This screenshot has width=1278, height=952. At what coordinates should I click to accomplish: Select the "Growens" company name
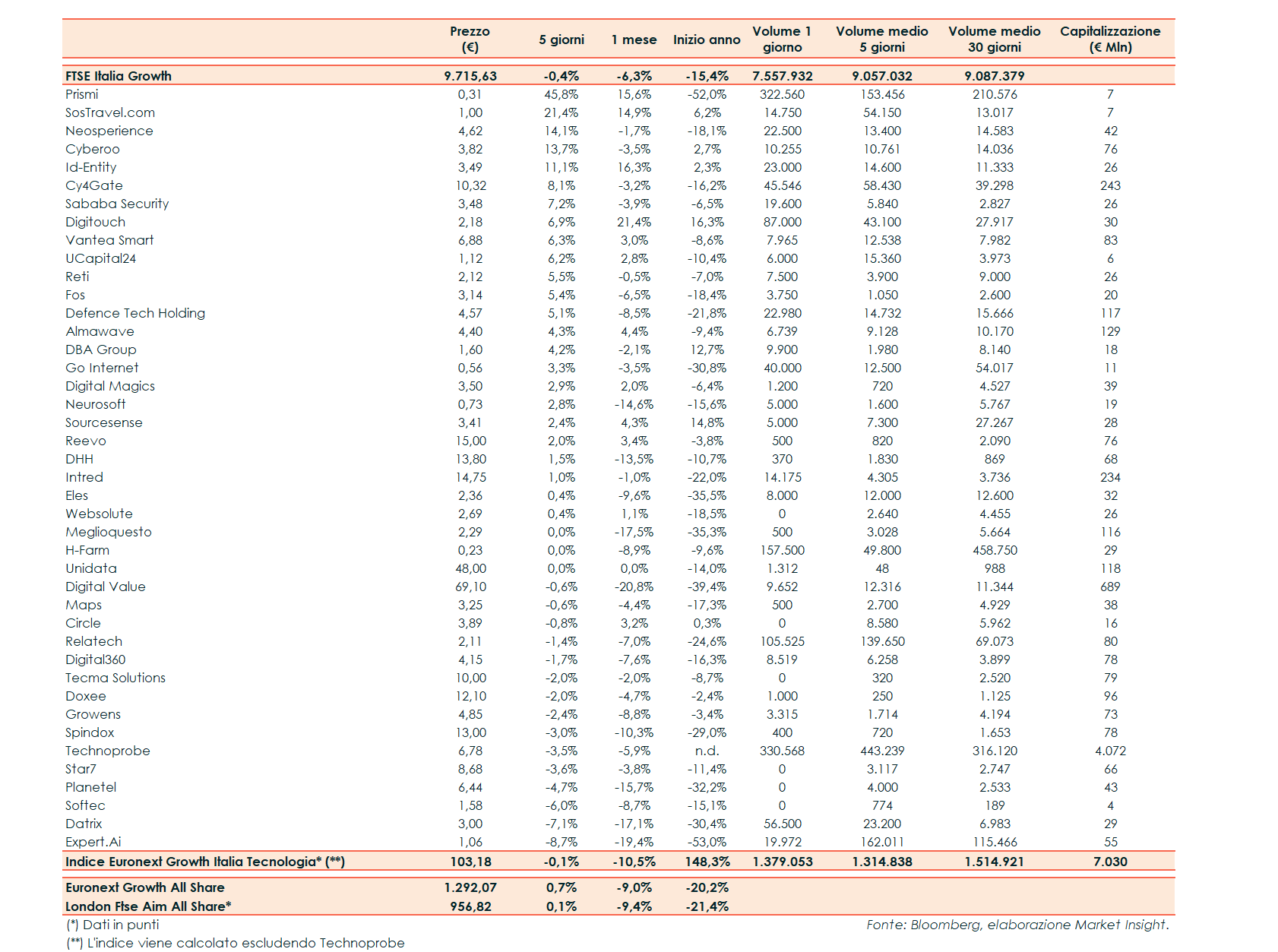pos(93,714)
